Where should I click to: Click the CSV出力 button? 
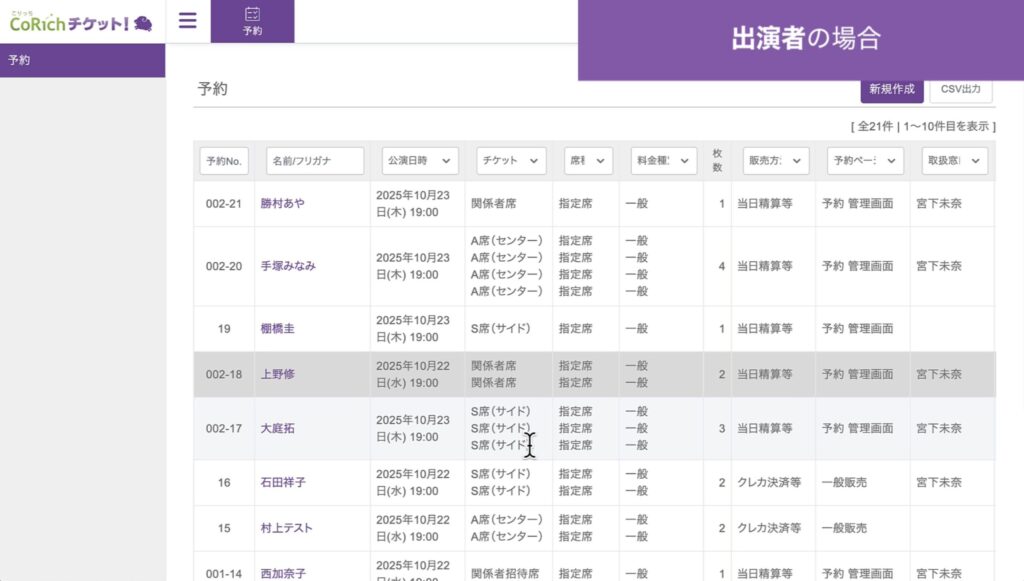(x=961, y=89)
